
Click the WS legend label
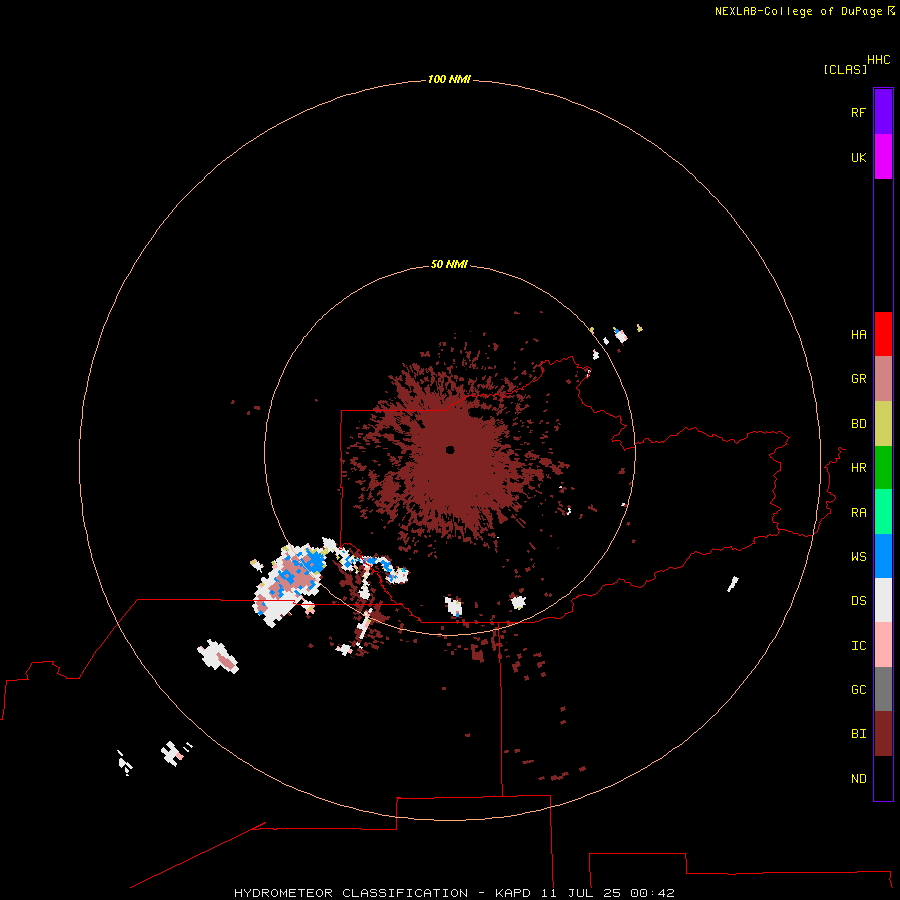pyautogui.click(x=858, y=557)
